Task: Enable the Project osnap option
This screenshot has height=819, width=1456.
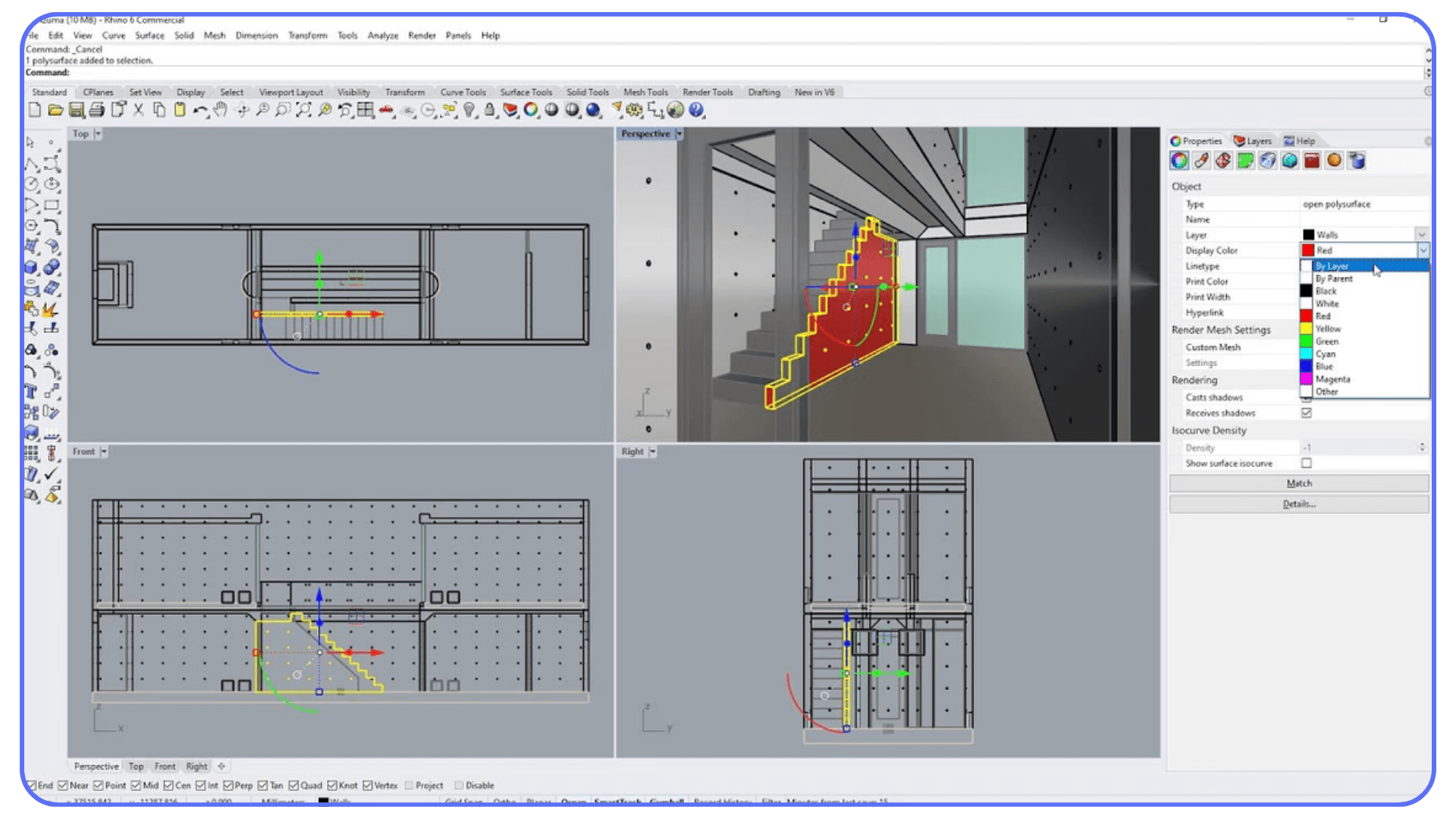Action: 409,785
